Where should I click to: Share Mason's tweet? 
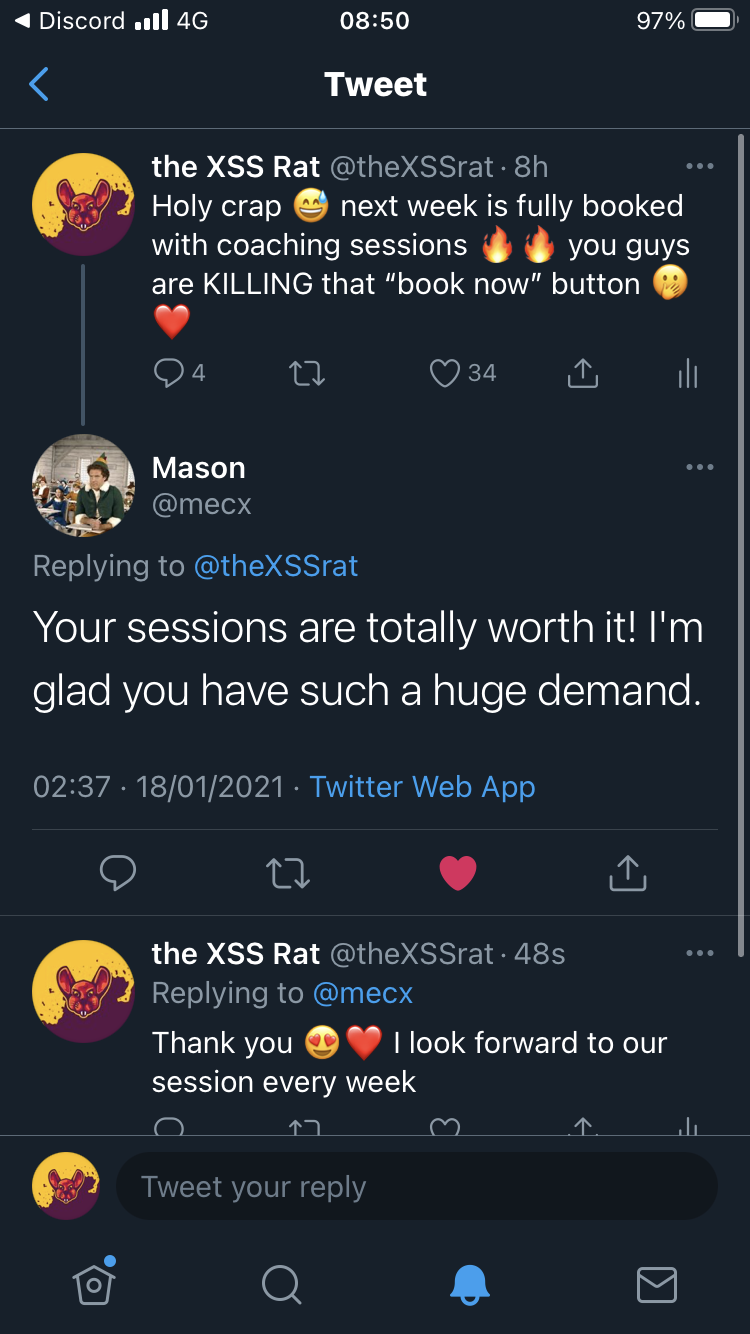627,872
